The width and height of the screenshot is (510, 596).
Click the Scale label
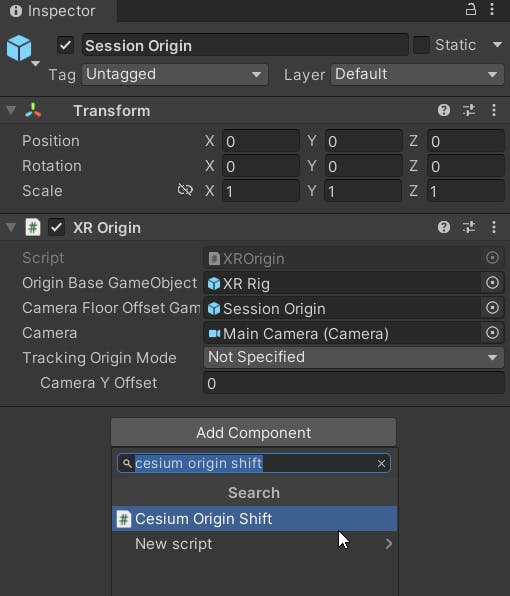click(42, 191)
